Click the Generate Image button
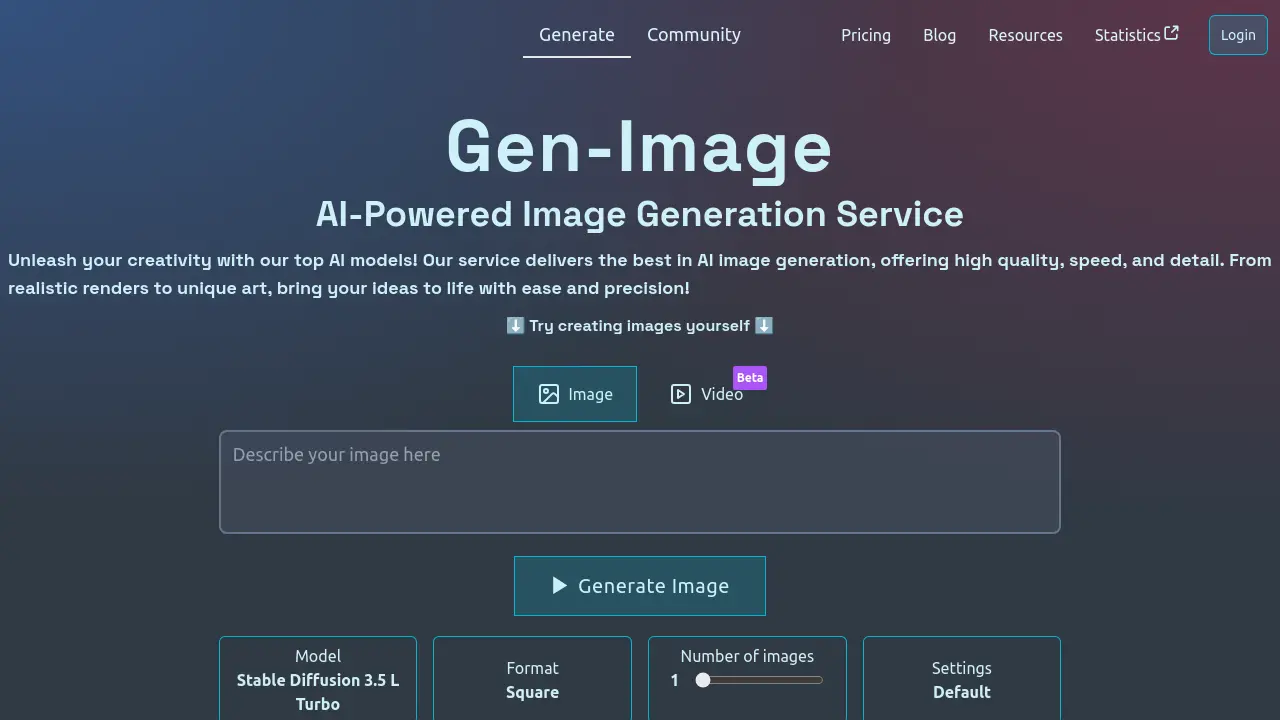Image resolution: width=1280 pixels, height=720 pixels. click(x=640, y=586)
